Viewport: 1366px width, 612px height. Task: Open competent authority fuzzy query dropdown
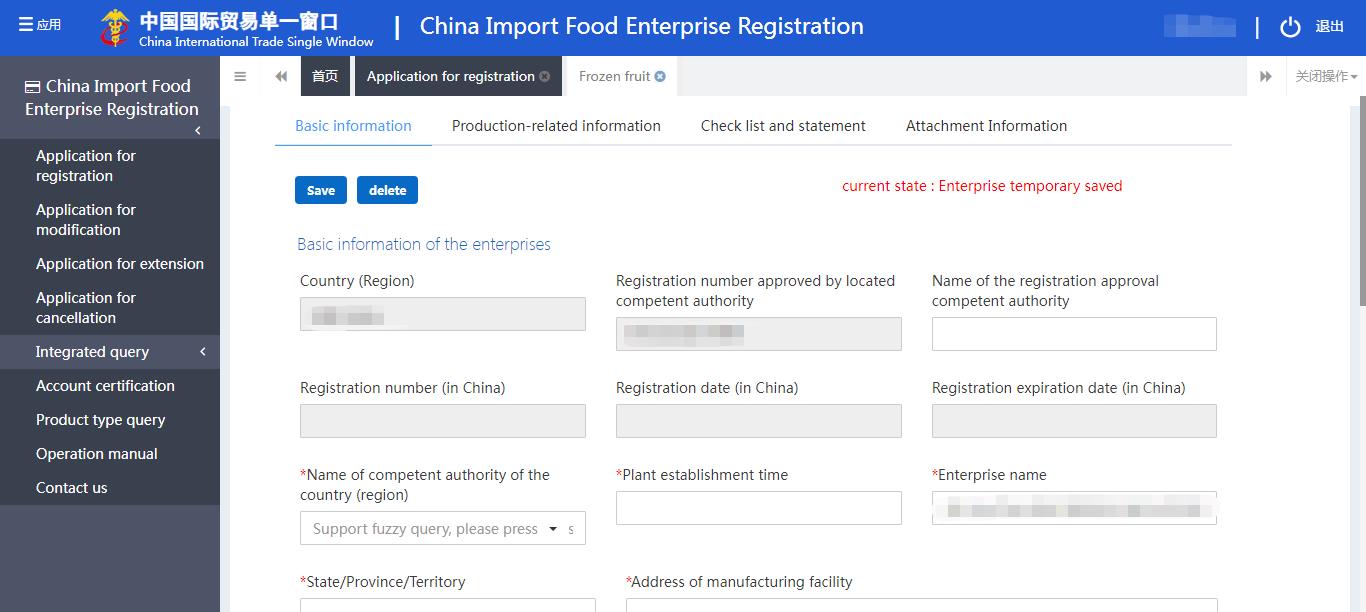pyautogui.click(x=553, y=529)
